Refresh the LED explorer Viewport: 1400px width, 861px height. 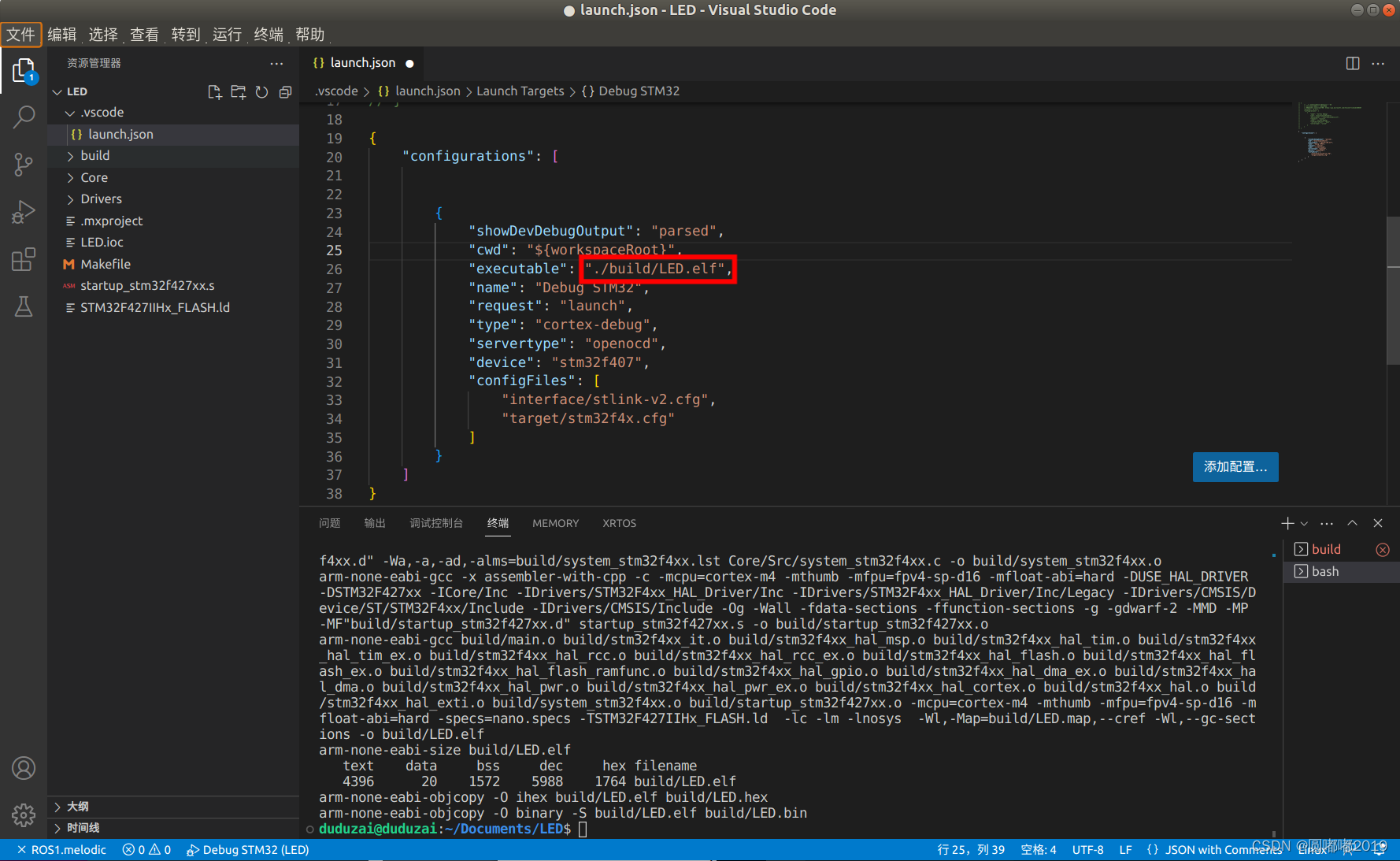(x=261, y=92)
